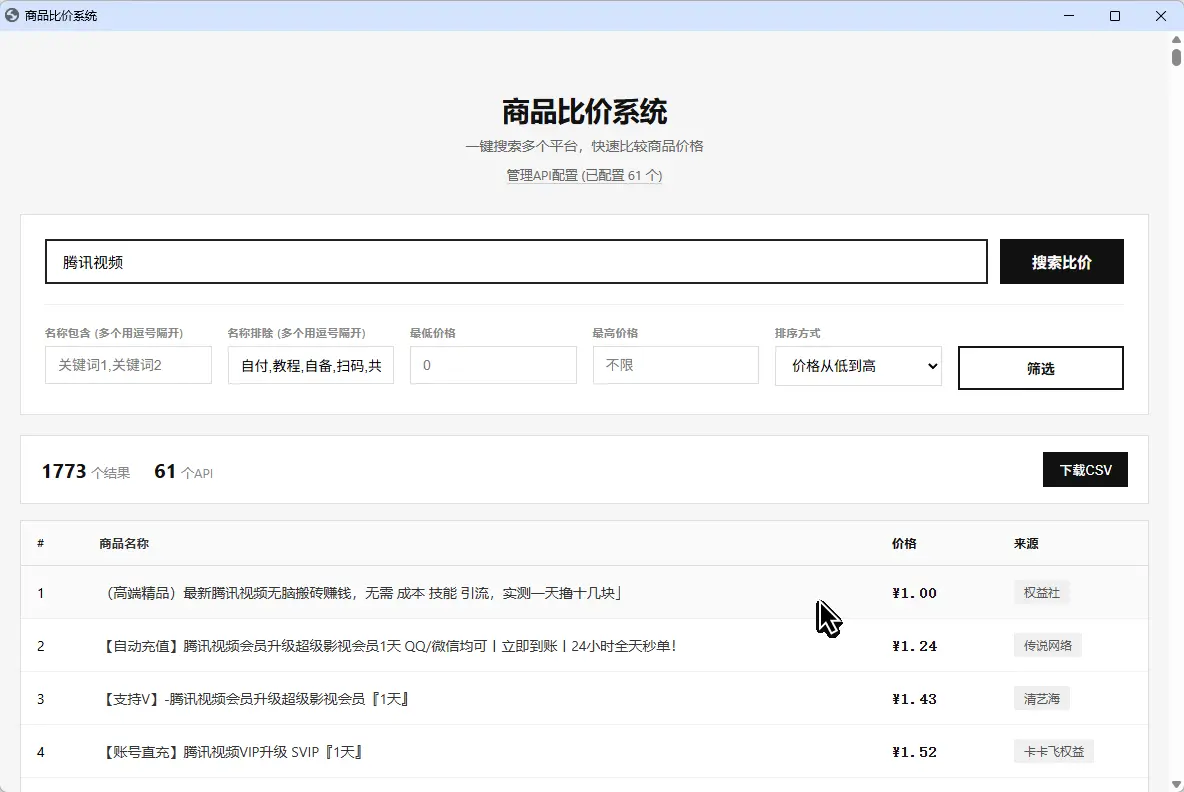
Task: Click the 最高价格 maximum price field
Action: tap(675, 365)
